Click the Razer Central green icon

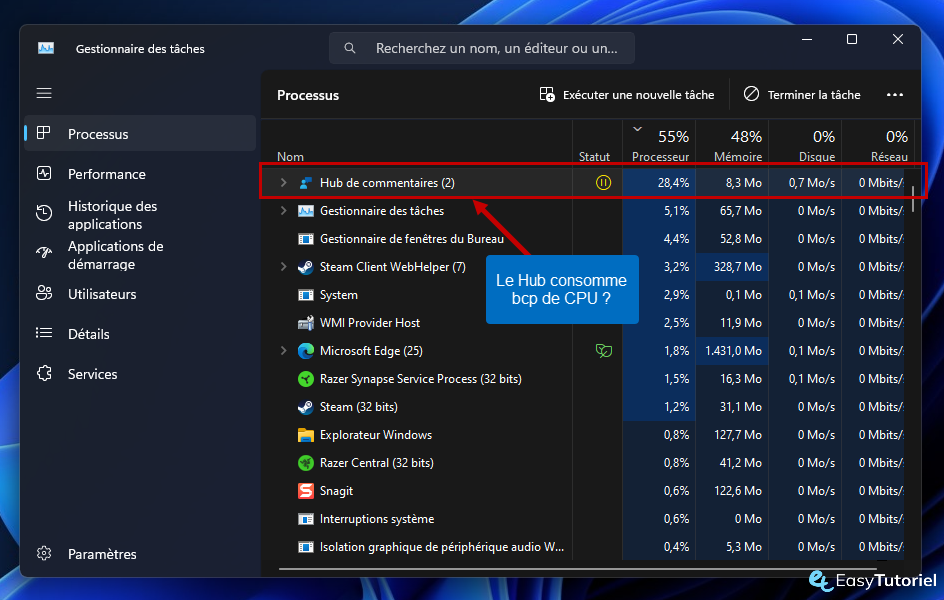tap(306, 463)
